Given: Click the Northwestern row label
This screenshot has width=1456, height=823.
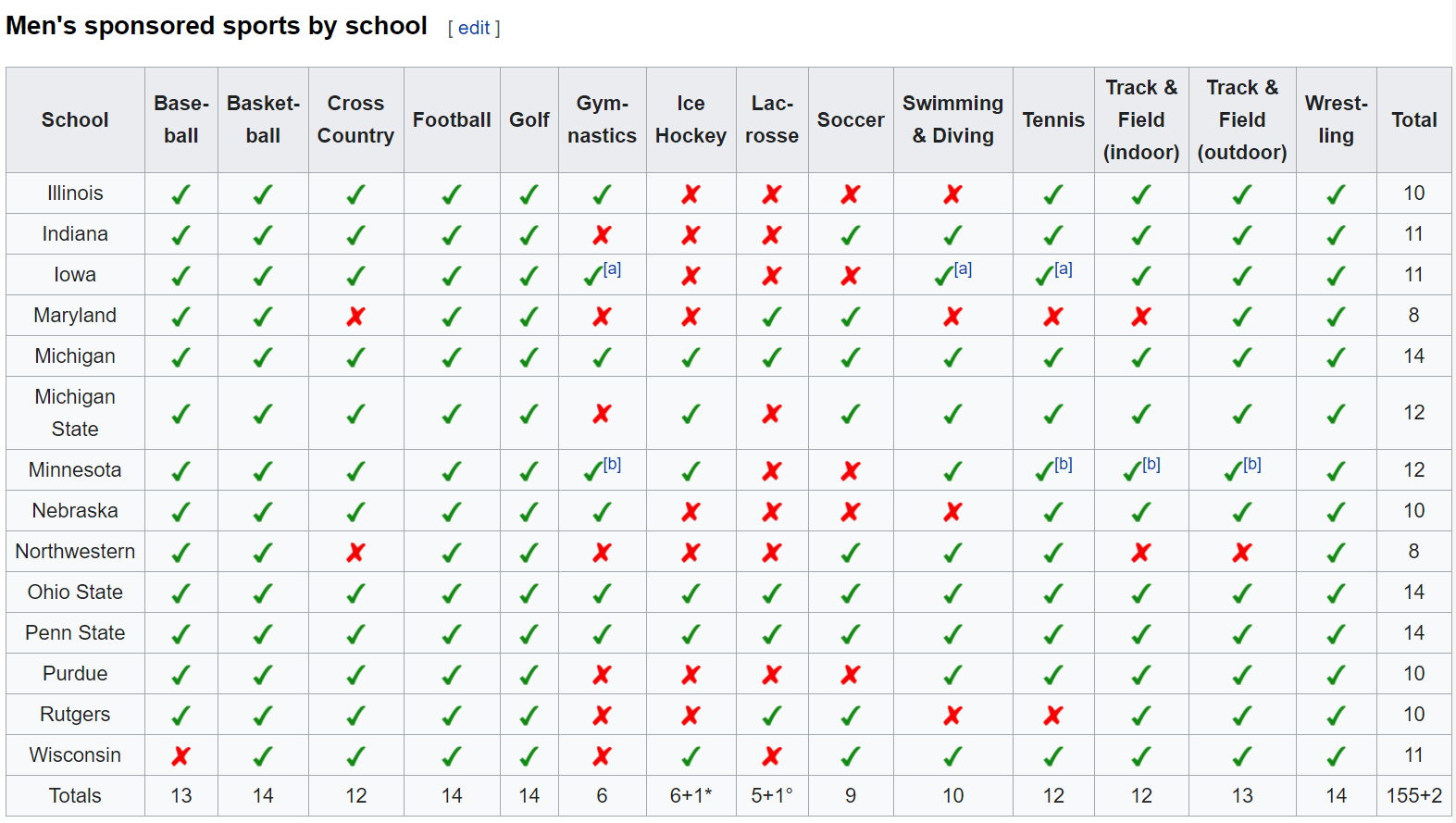Looking at the screenshot, I should point(75,552).
